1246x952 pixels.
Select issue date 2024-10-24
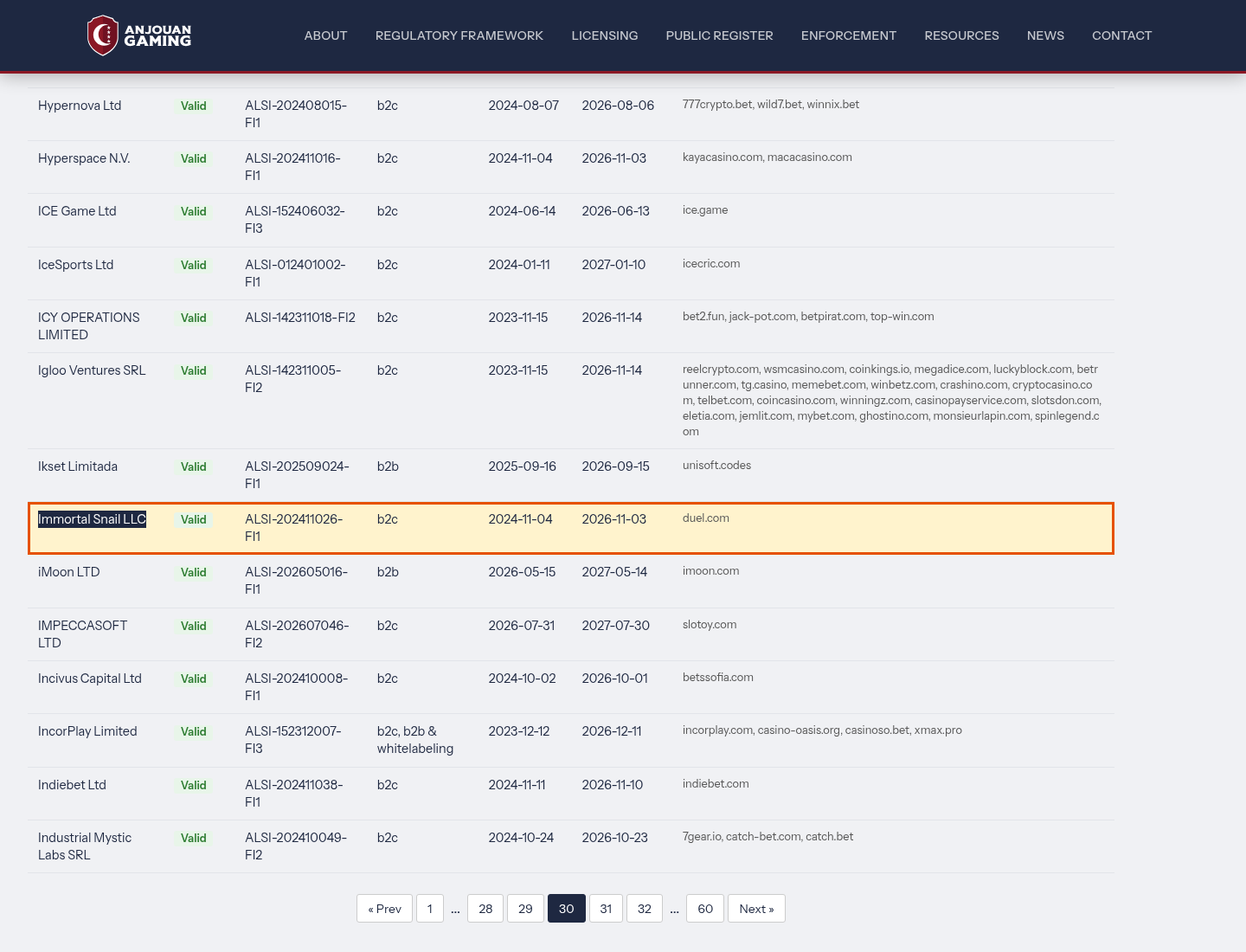(521, 838)
